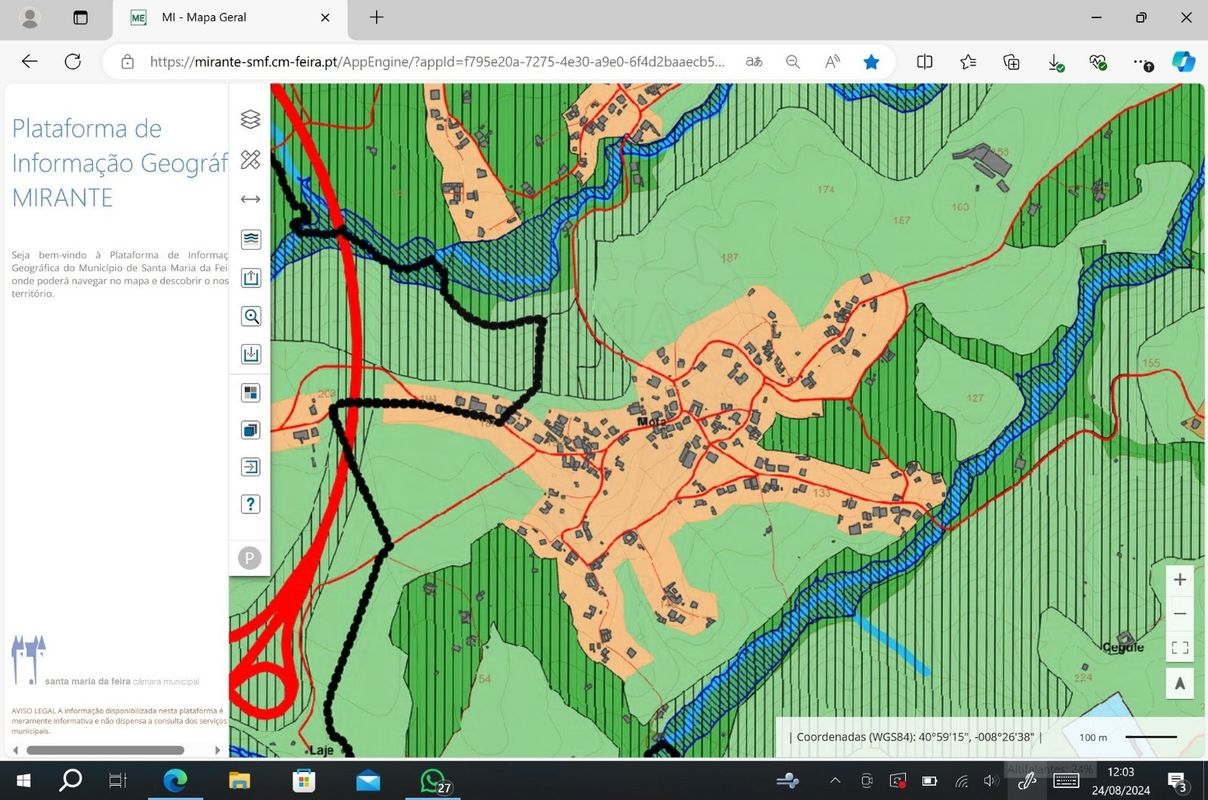Screen dimensions: 1208x800
Task: Open the search magnifier tool in sidebar
Action: pyautogui.click(x=250, y=317)
